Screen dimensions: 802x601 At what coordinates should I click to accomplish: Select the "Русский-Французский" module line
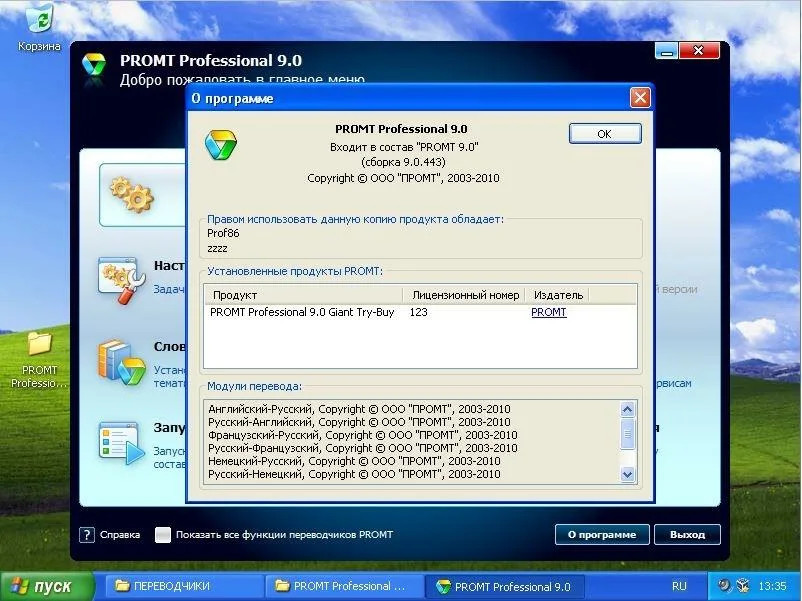363,448
